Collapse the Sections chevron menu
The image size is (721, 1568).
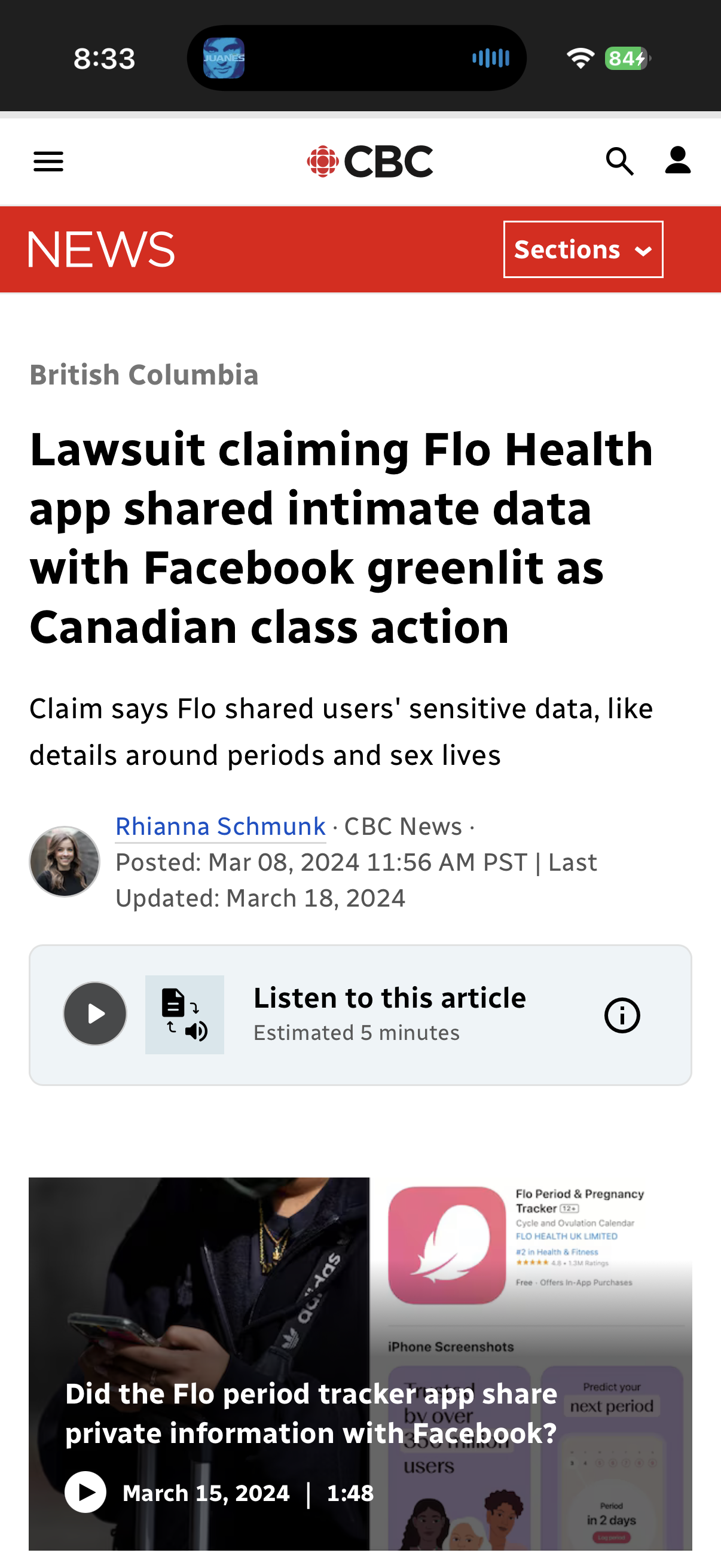click(643, 249)
